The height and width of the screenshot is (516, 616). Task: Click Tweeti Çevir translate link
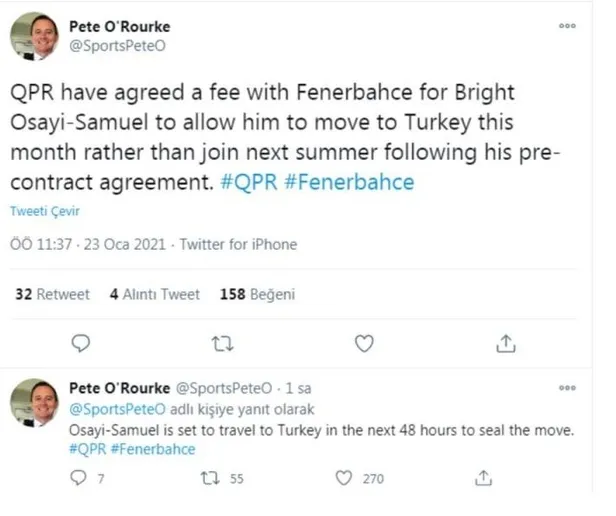point(45,212)
